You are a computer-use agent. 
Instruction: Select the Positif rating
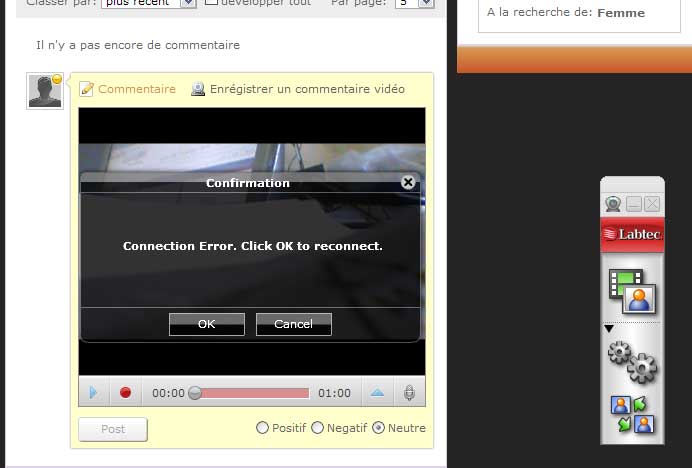pyautogui.click(x=262, y=428)
